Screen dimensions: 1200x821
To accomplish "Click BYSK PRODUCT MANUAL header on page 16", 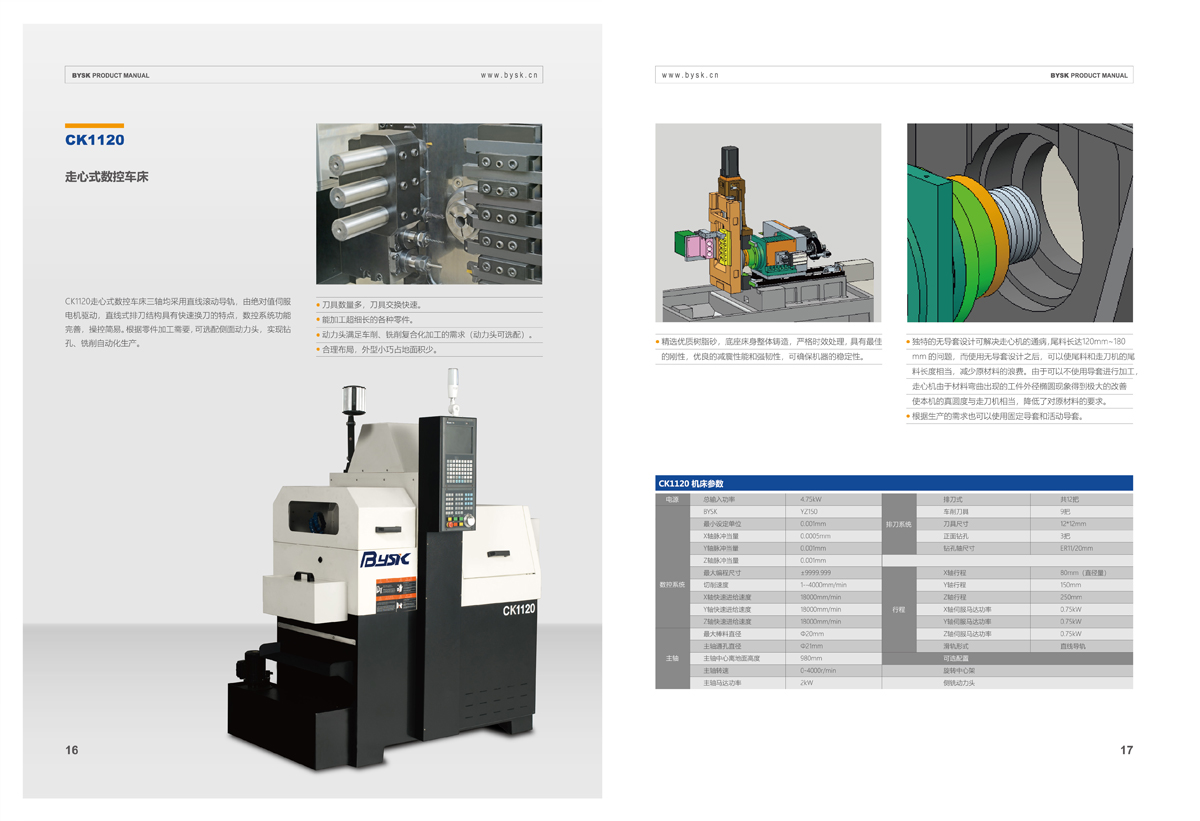I will pos(110,75).
